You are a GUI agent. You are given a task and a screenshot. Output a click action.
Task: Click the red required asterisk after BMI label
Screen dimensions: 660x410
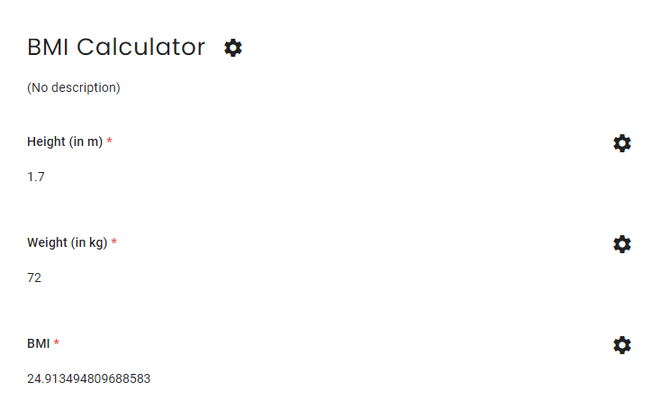coord(57,344)
